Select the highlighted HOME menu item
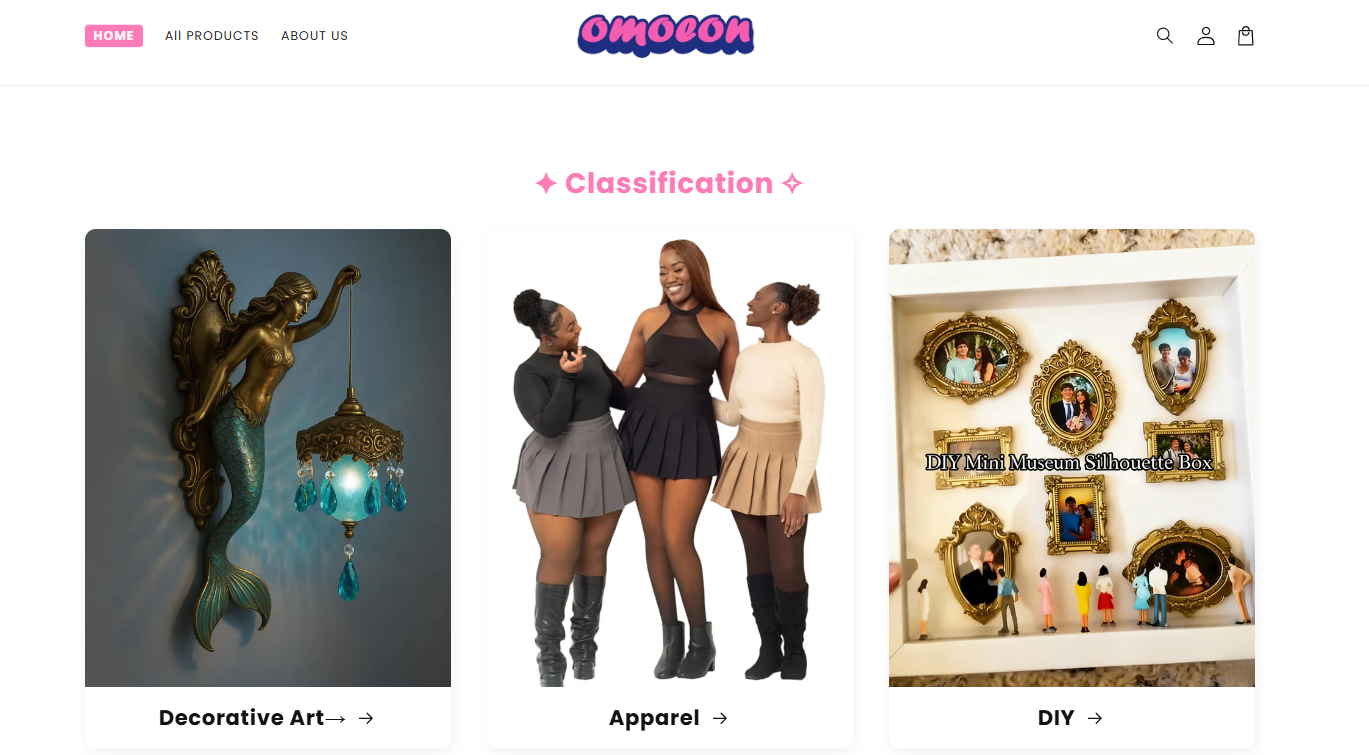This screenshot has height=755, width=1369. tap(114, 36)
